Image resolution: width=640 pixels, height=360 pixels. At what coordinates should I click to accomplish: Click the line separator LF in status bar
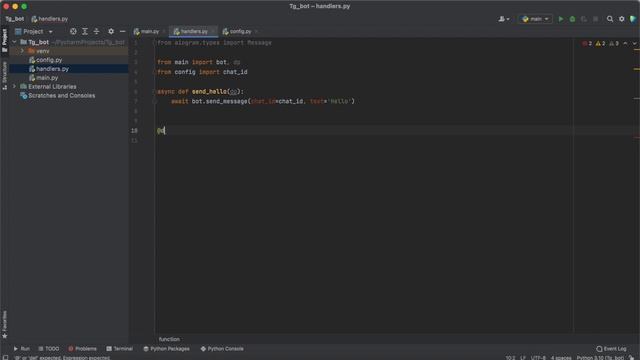pos(523,358)
